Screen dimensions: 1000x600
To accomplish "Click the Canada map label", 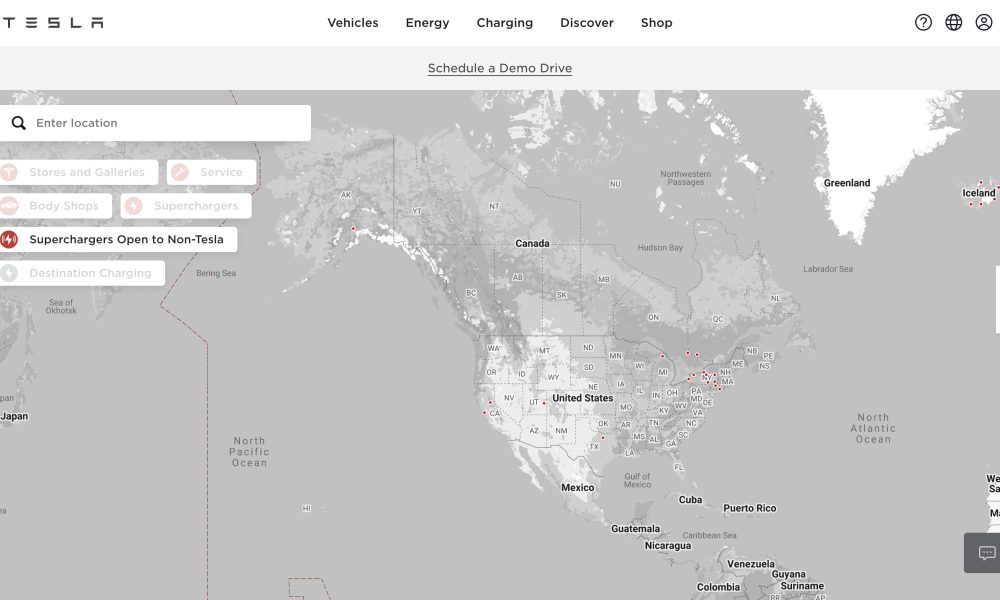I will pyautogui.click(x=532, y=244).
